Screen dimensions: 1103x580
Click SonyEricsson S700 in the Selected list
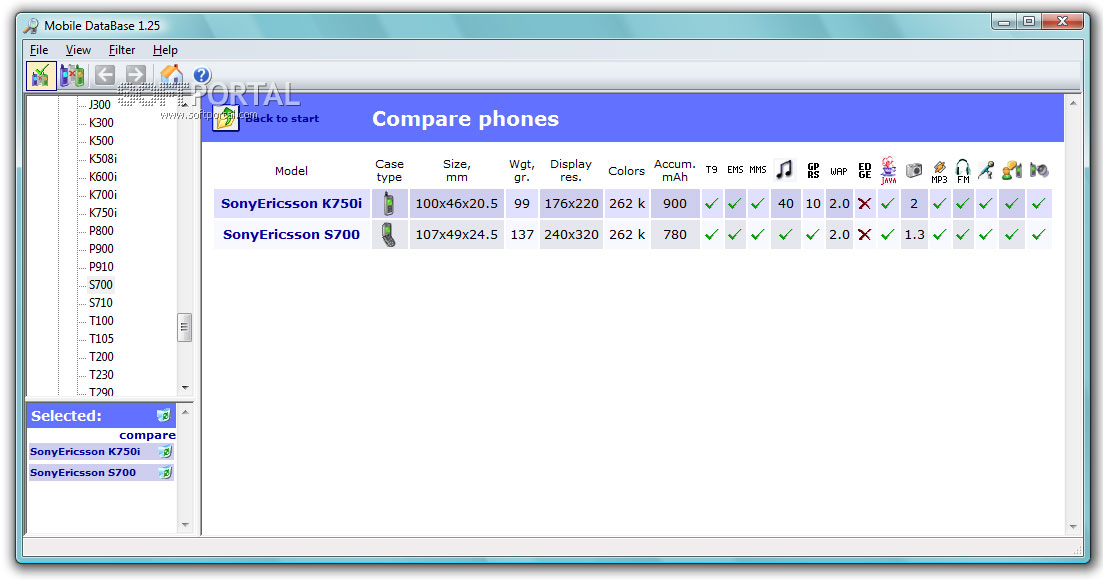pyautogui.click(x=83, y=473)
